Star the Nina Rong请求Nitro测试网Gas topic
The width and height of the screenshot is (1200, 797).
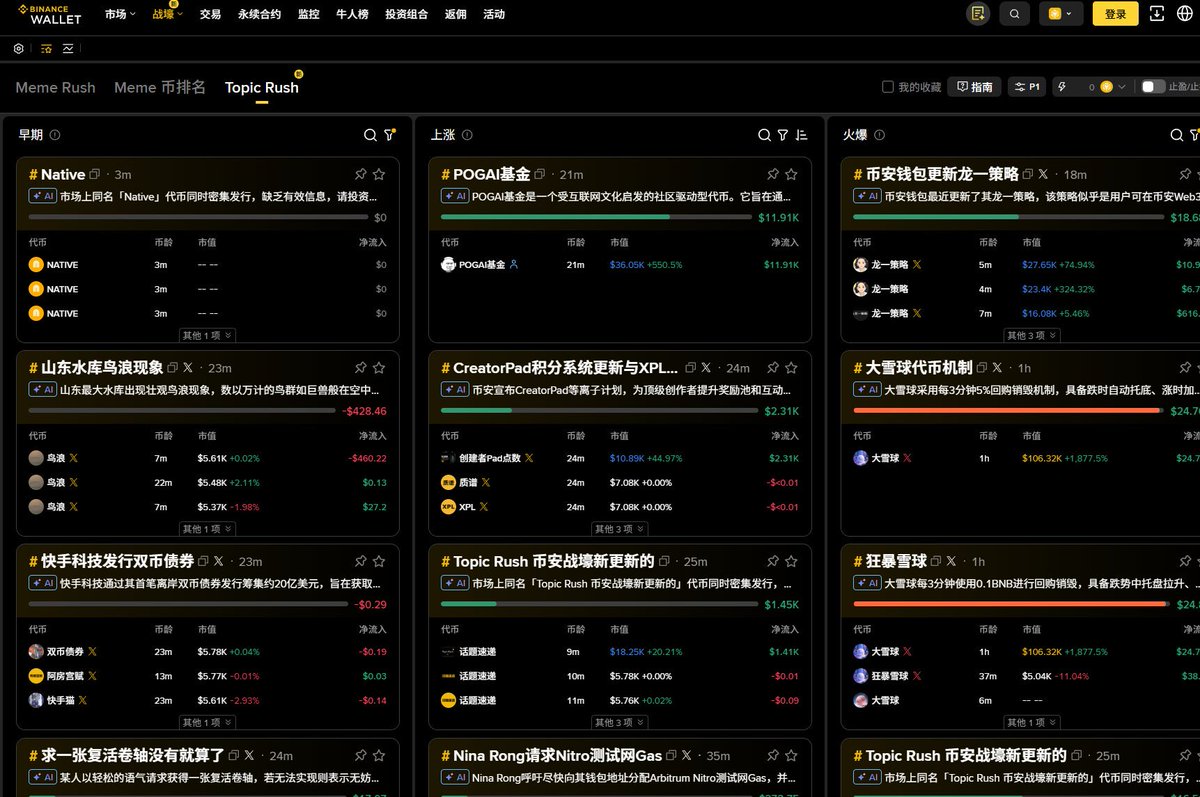tap(791, 755)
